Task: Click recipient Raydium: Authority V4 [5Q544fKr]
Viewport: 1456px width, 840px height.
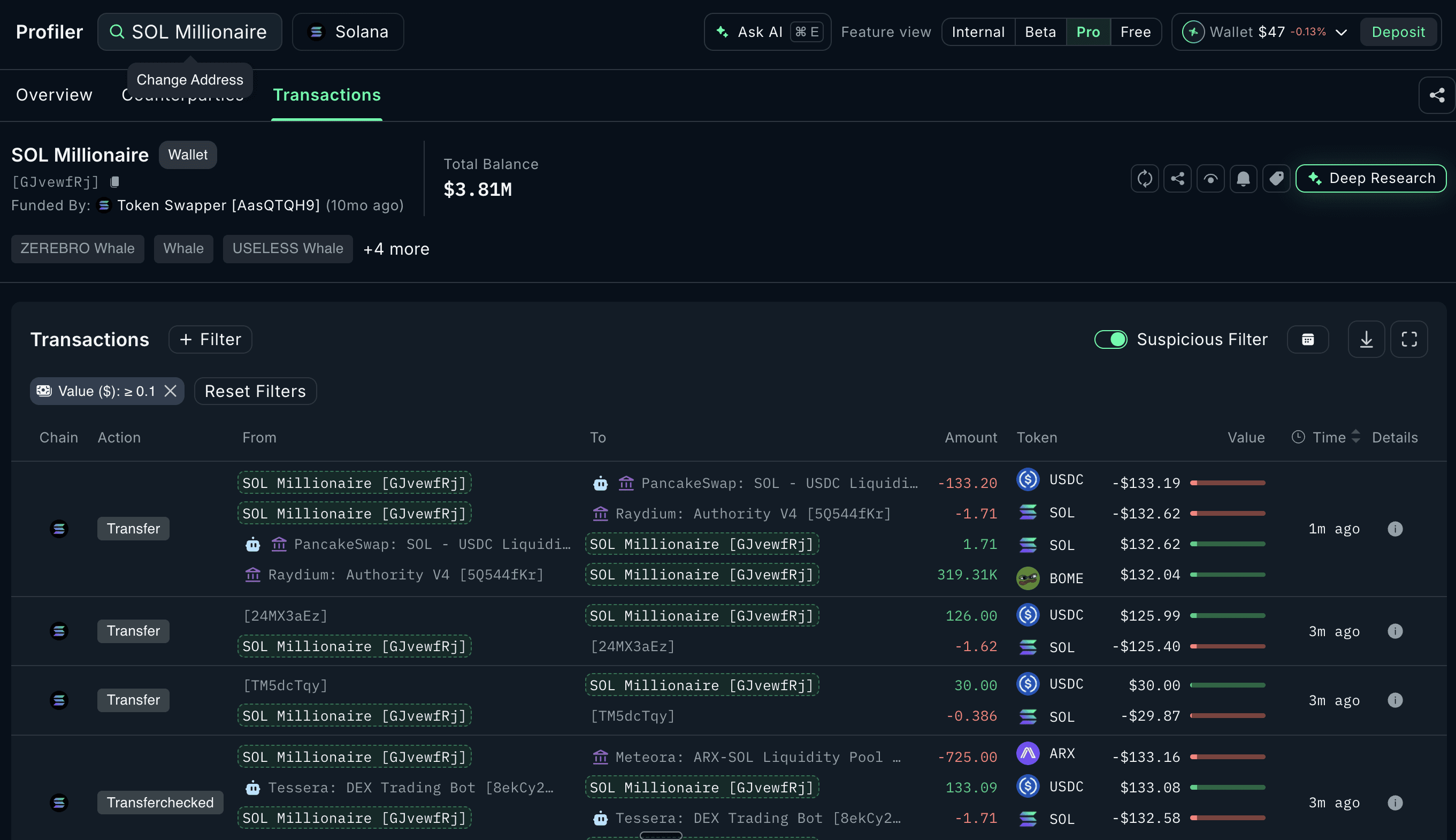Action: [753, 514]
